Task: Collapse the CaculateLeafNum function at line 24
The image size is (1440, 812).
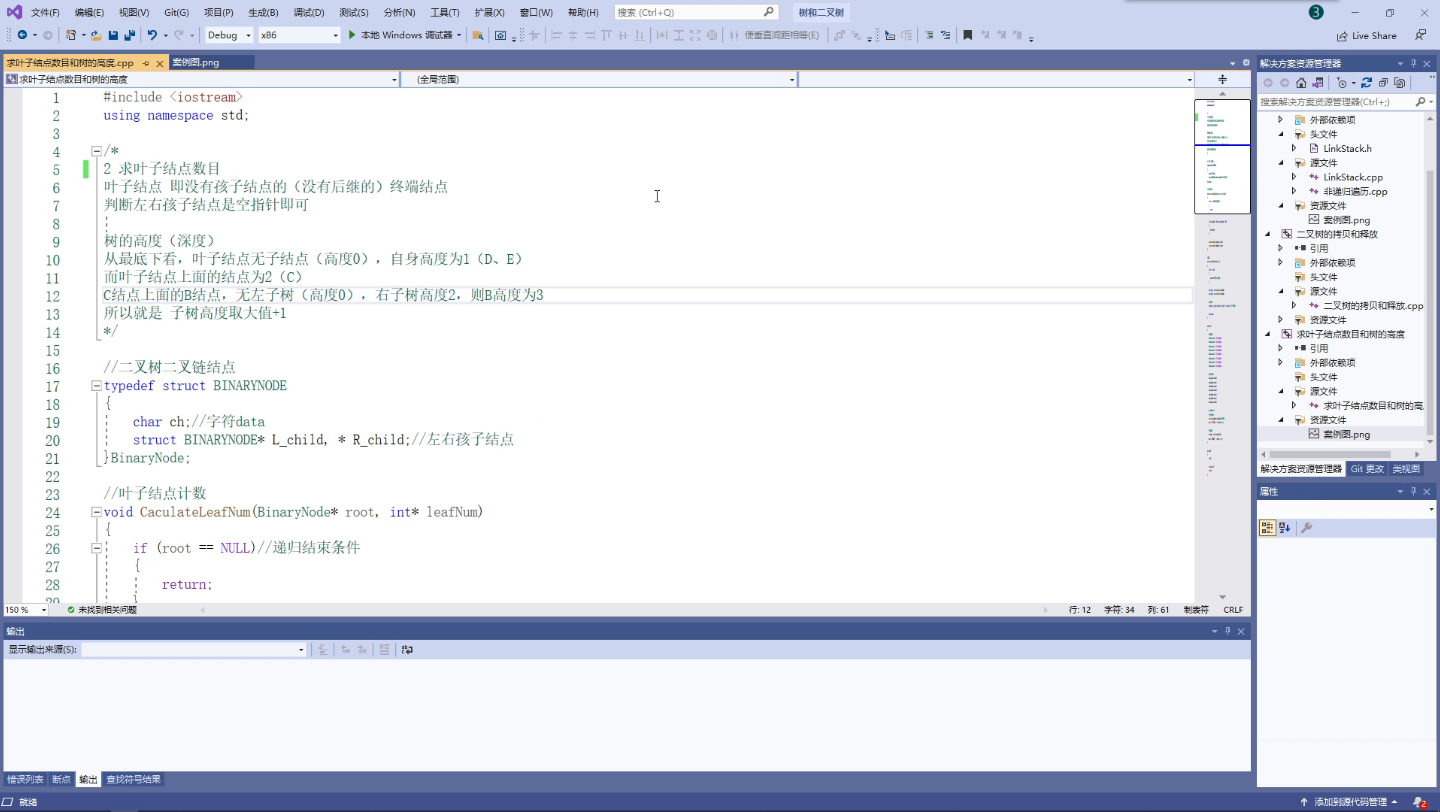Action: [96, 512]
